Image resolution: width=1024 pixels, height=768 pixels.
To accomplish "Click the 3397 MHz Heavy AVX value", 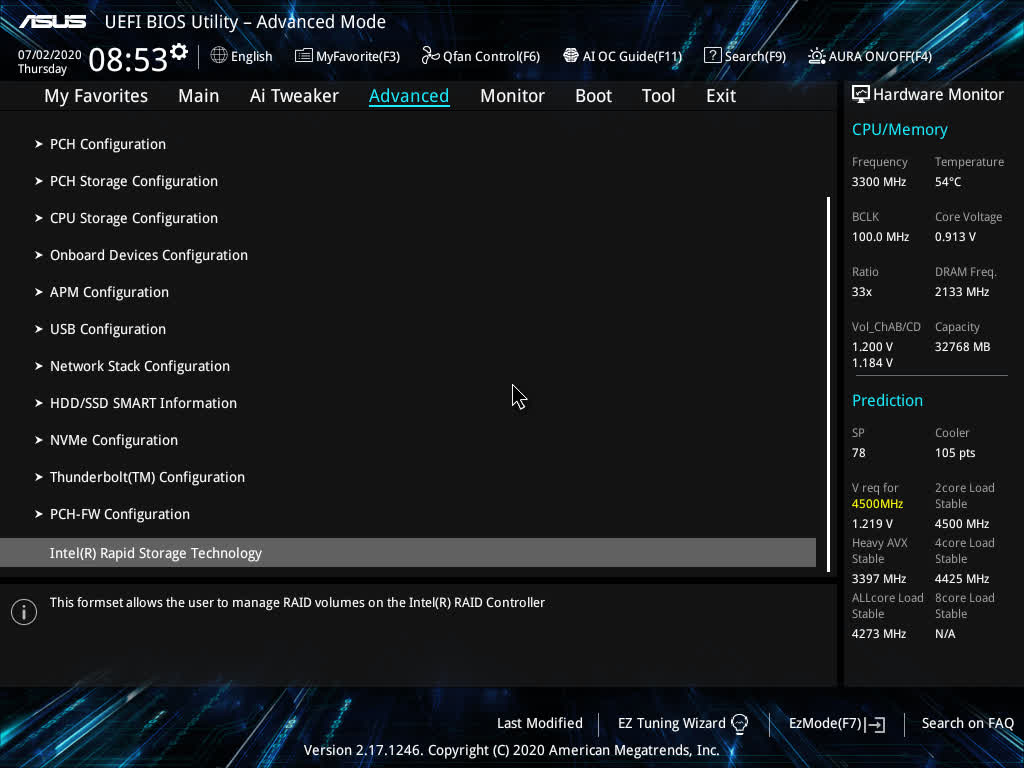I will [x=878, y=579].
